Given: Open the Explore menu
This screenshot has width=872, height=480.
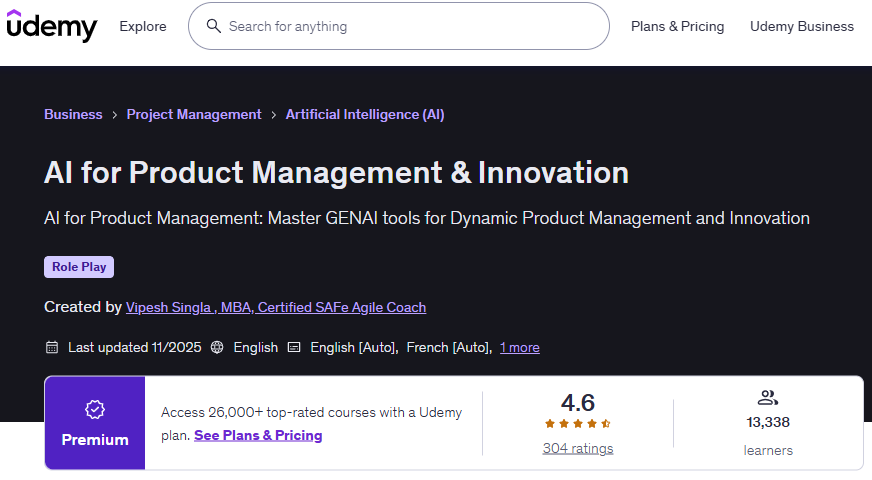Looking at the screenshot, I should click(x=143, y=26).
